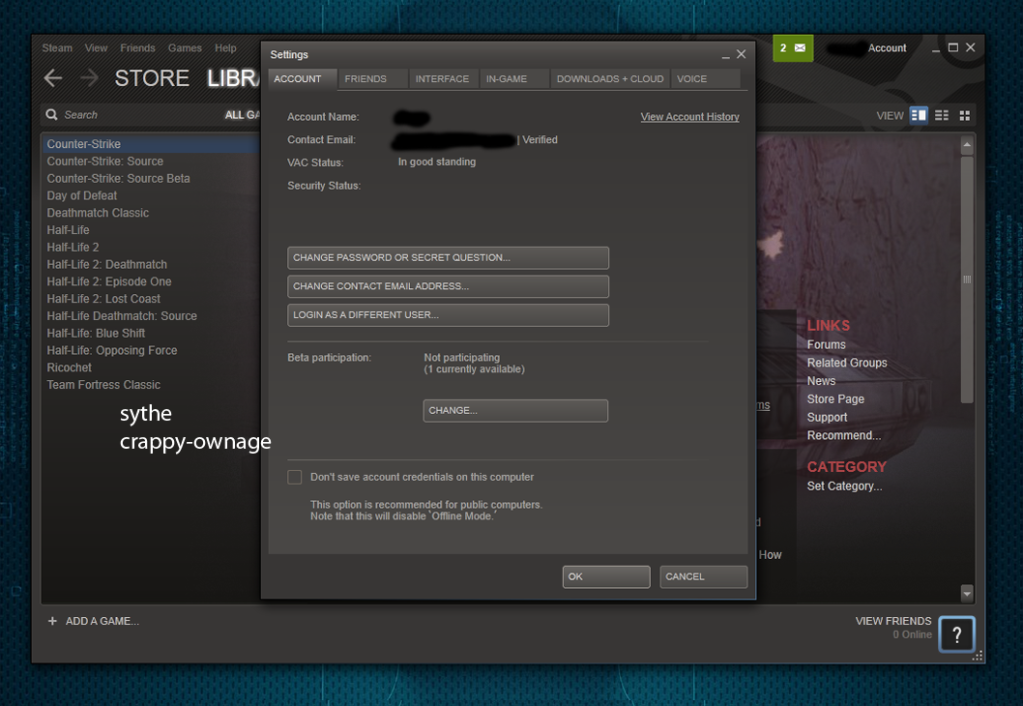The height and width of the screenshot is (706, 1023).
Task: Switch to list view icon
Action: tap(941, 115)
